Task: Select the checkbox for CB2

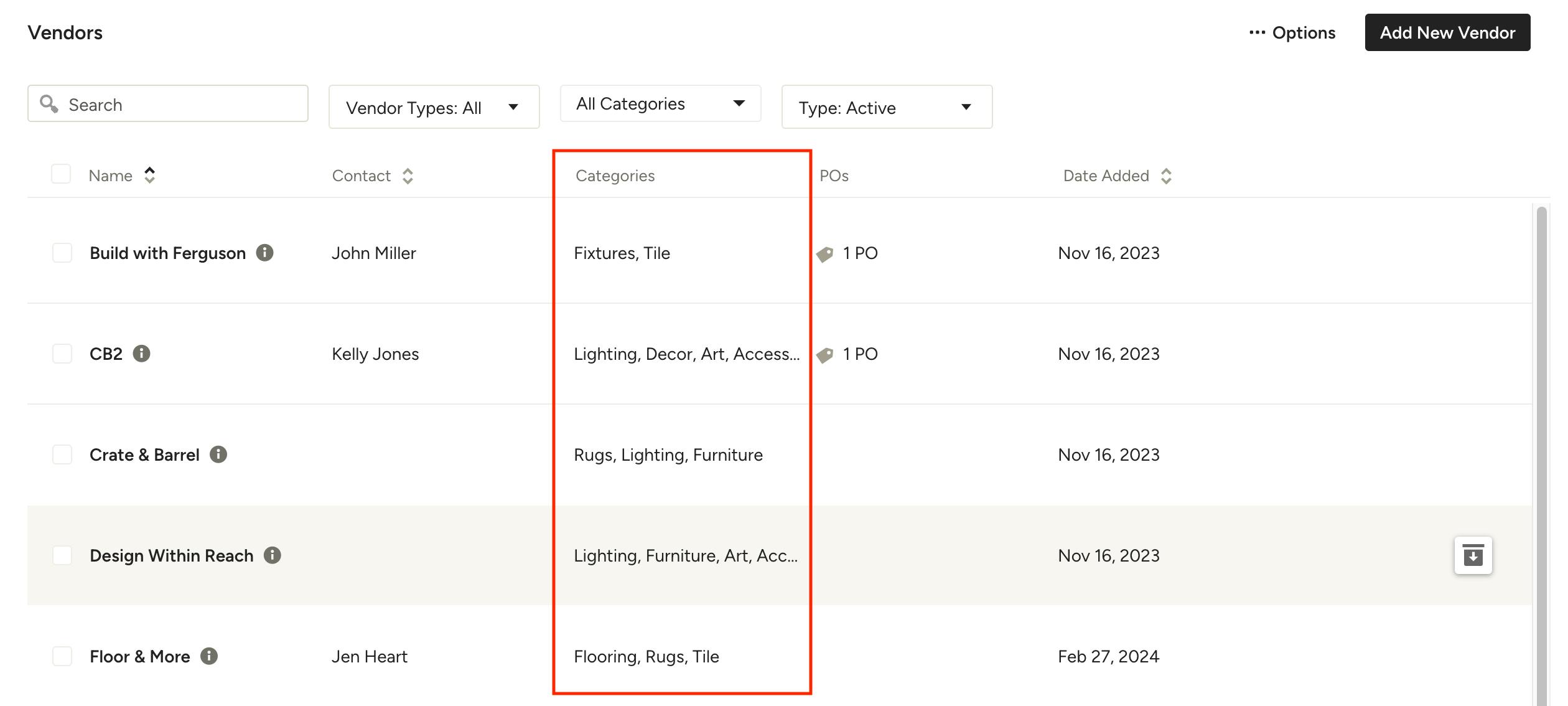Action: pos(62,354)
